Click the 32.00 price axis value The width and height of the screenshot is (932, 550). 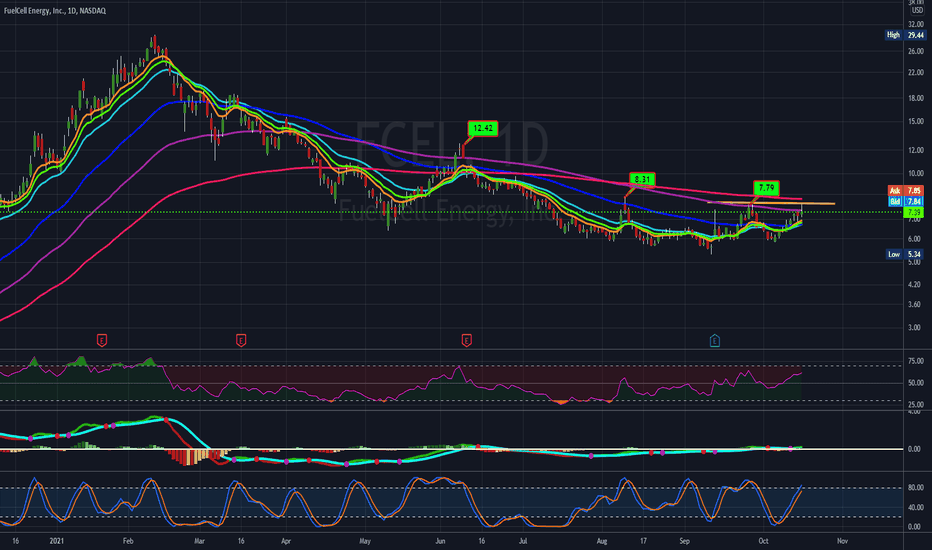[x=915, y=24]
